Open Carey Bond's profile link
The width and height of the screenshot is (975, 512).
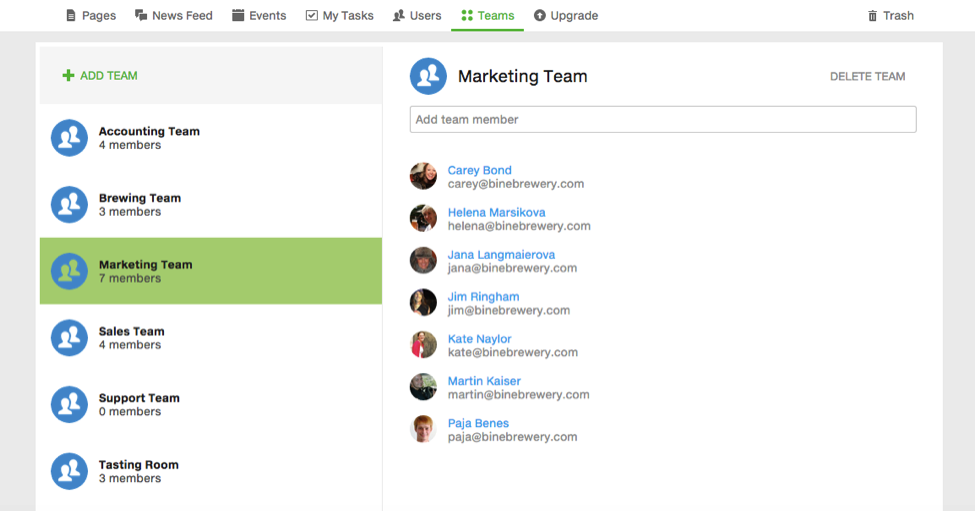pyautogui.click(x=479, y=170)
